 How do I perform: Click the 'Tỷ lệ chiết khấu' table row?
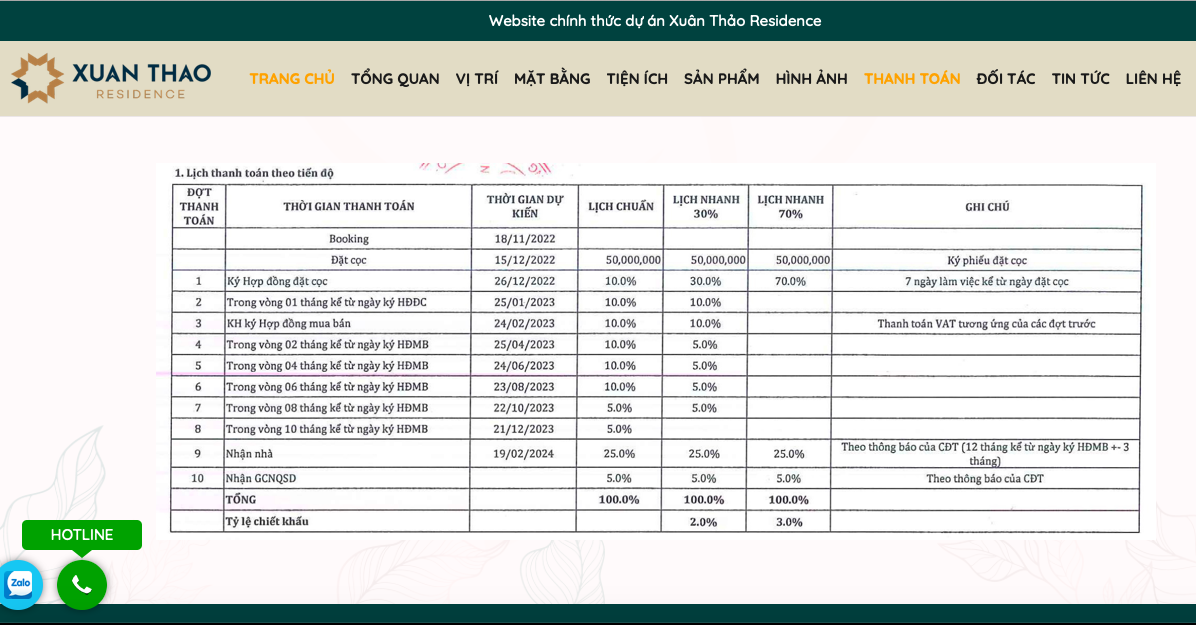point(267,522)
